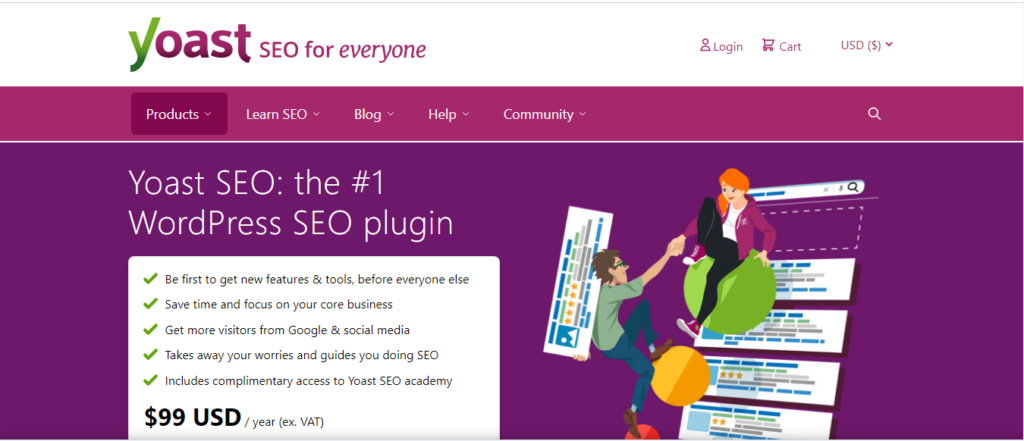Click the '/ year (ex. VAT)' text
1024x441 pixels.
[x=284, y=422]
